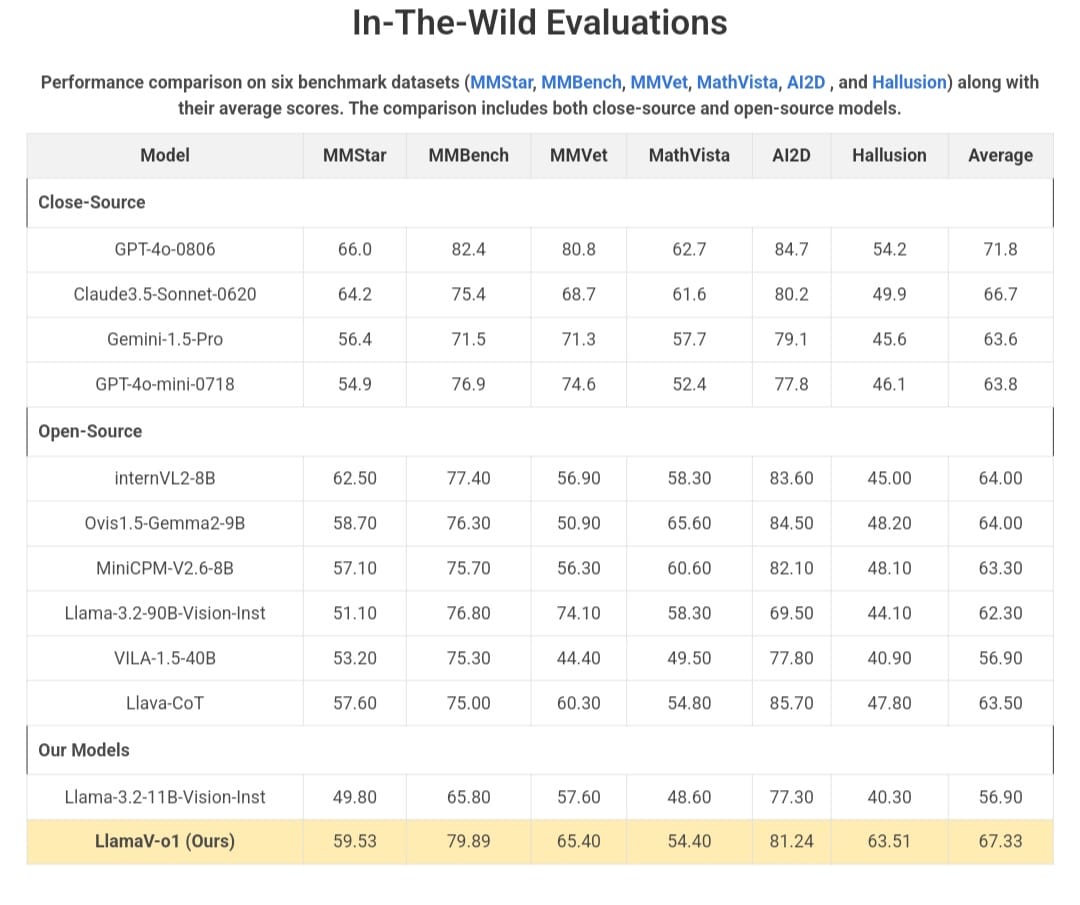Viewport: 1080px width, 905px height.
Task: Click LlamaV-o1 Hallusion value 63.51
Action: [889, 842]
